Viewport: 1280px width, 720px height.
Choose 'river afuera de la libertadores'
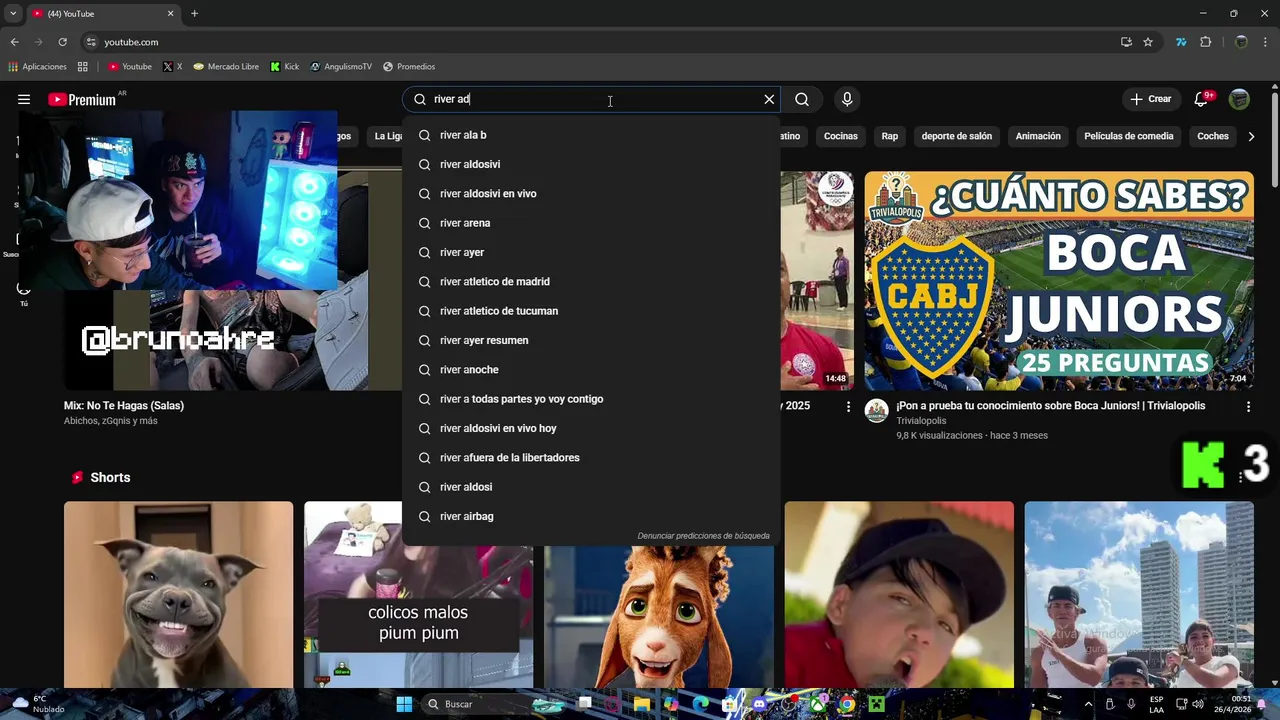pyautogui.click(x=591, y=458)
